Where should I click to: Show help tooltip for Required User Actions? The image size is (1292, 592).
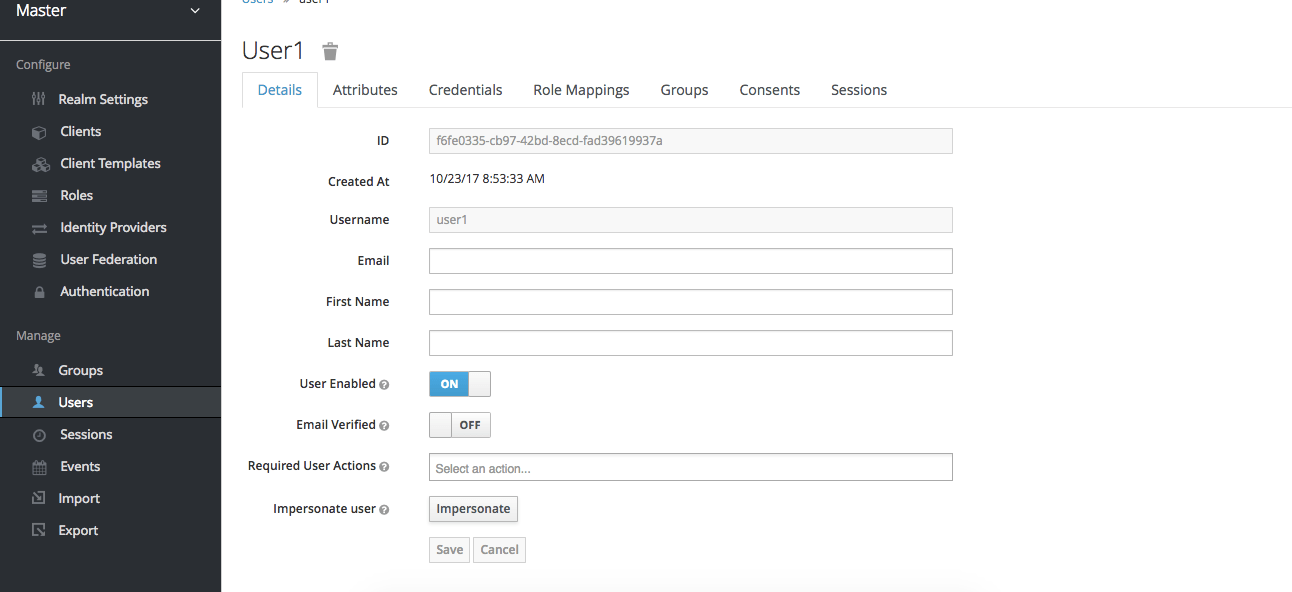[x=384, y=466]
